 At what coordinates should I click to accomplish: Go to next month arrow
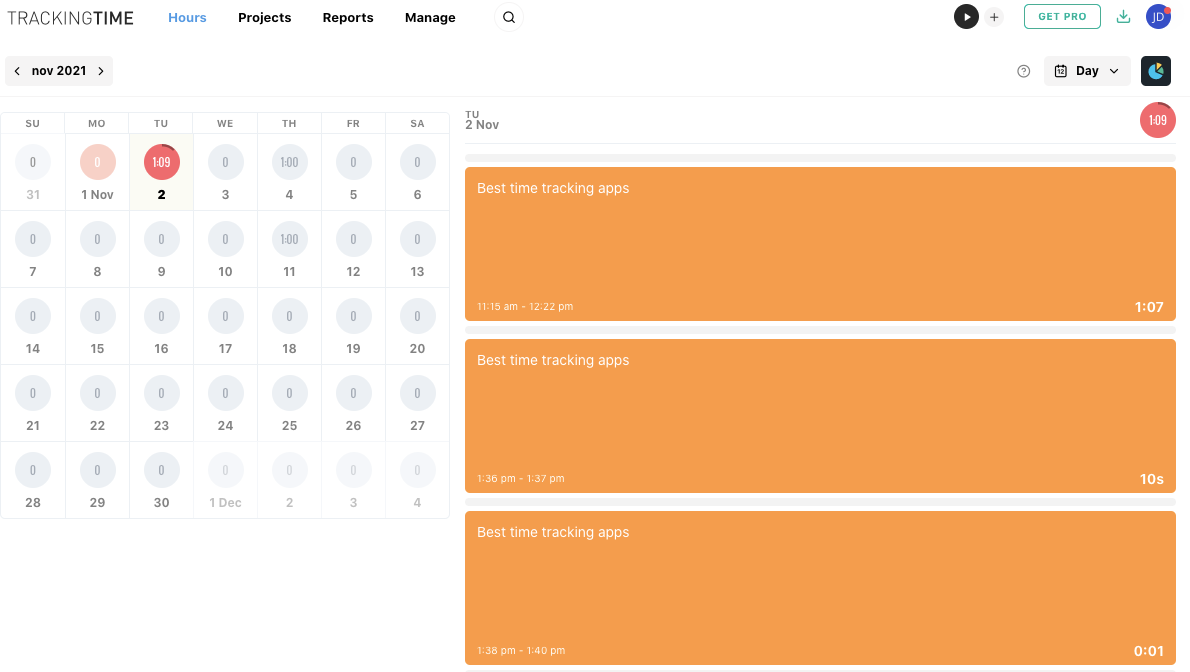(101, 71)
